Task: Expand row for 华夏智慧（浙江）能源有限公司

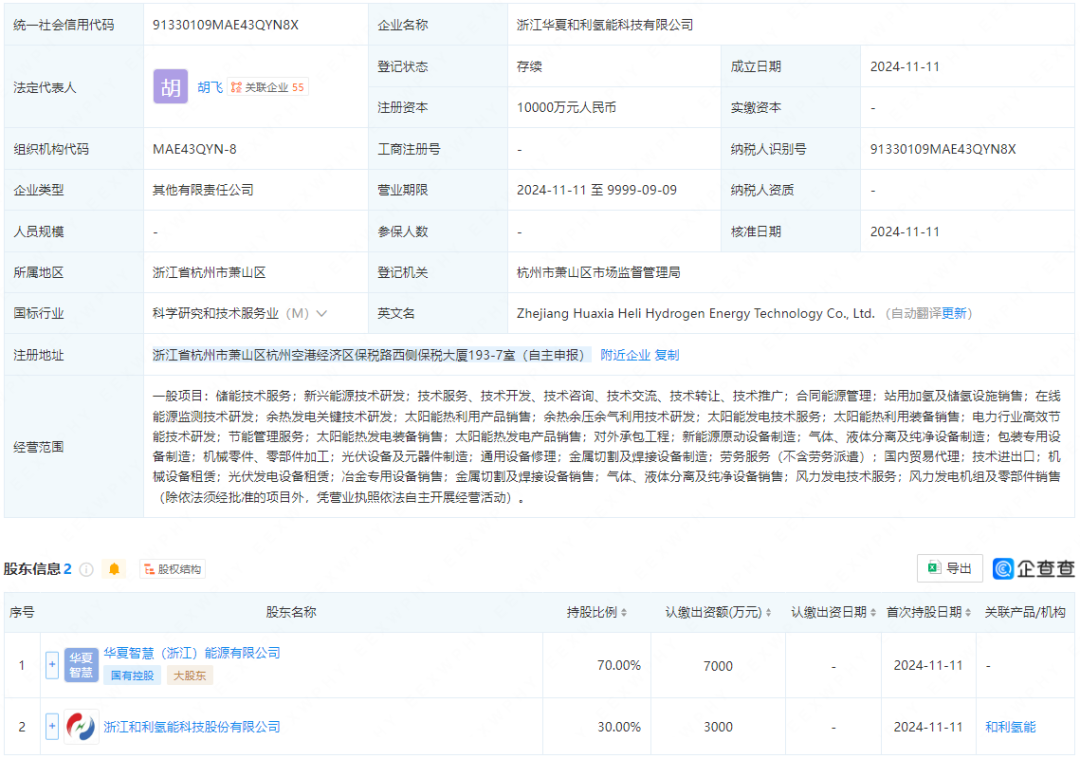Action: click(x=52, y=665)
